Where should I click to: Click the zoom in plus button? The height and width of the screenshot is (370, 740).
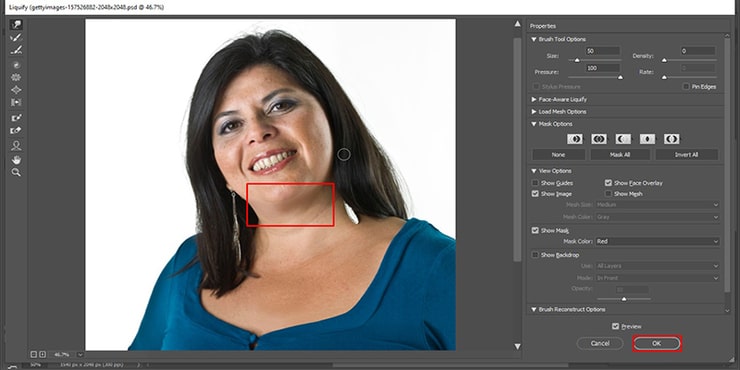point(42,354)
